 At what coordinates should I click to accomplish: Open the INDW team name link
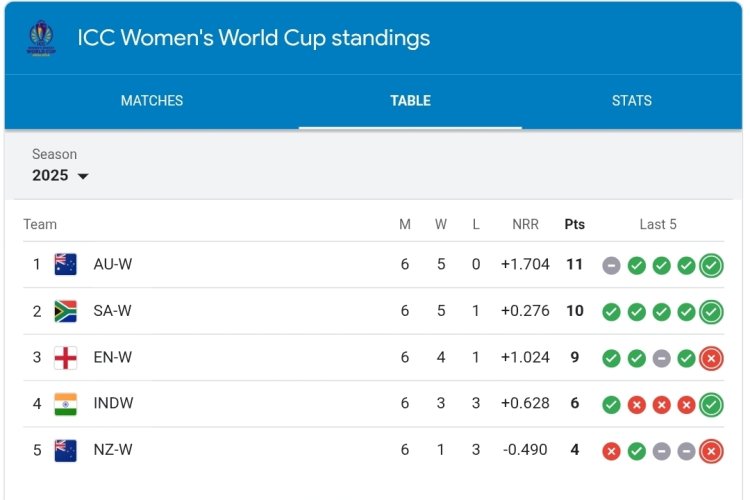pos(113,404)
